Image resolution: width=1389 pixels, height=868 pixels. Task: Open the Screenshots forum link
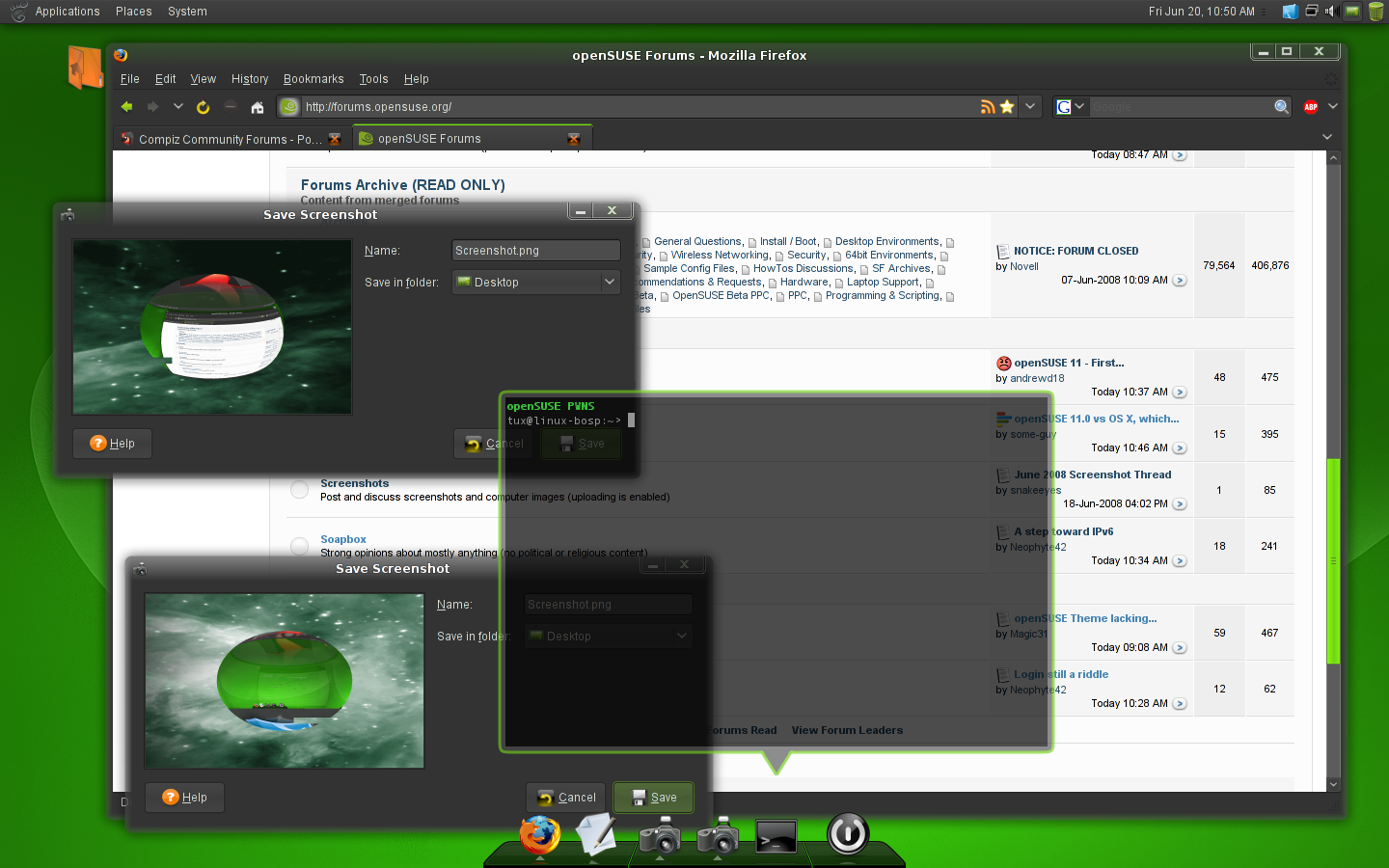click(x=355, y=484)
